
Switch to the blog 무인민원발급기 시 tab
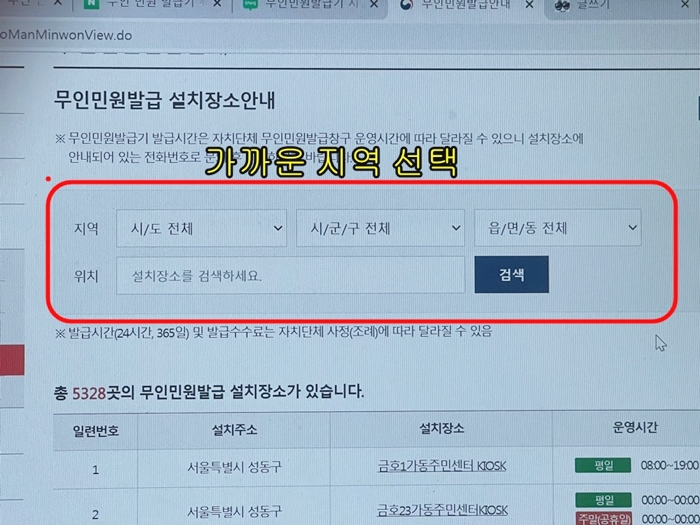coord(308,5)
